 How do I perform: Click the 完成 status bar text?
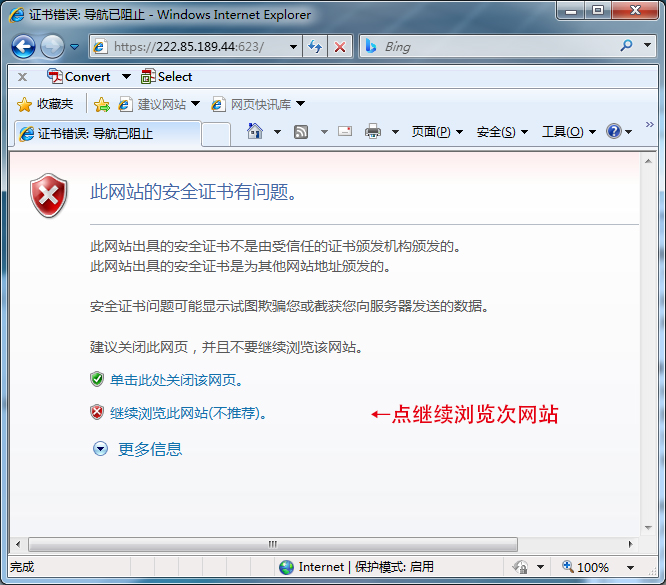(x=22, y=567)
